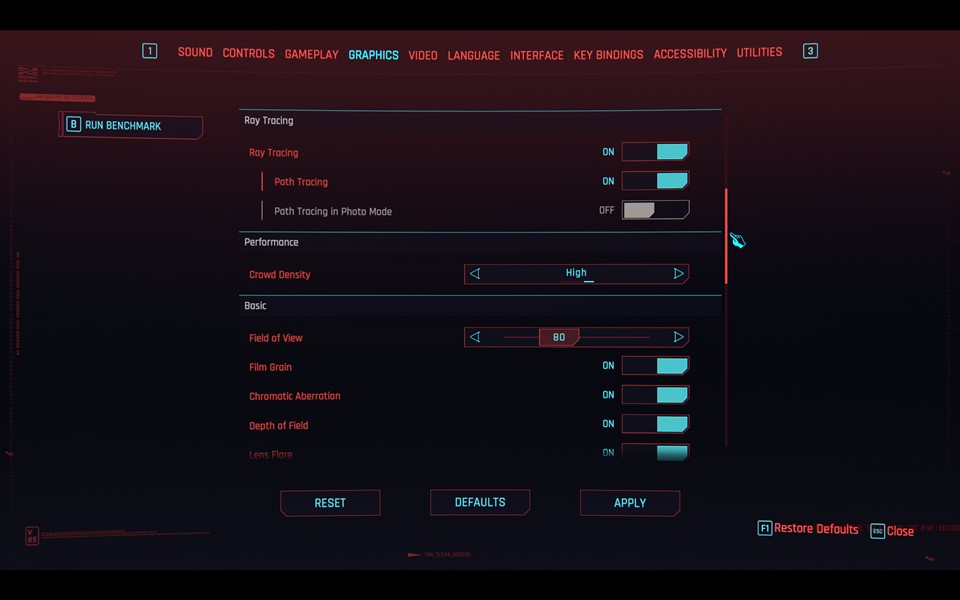
Task: Click the '1' previous tab key icon
Action: coord(150,51)
